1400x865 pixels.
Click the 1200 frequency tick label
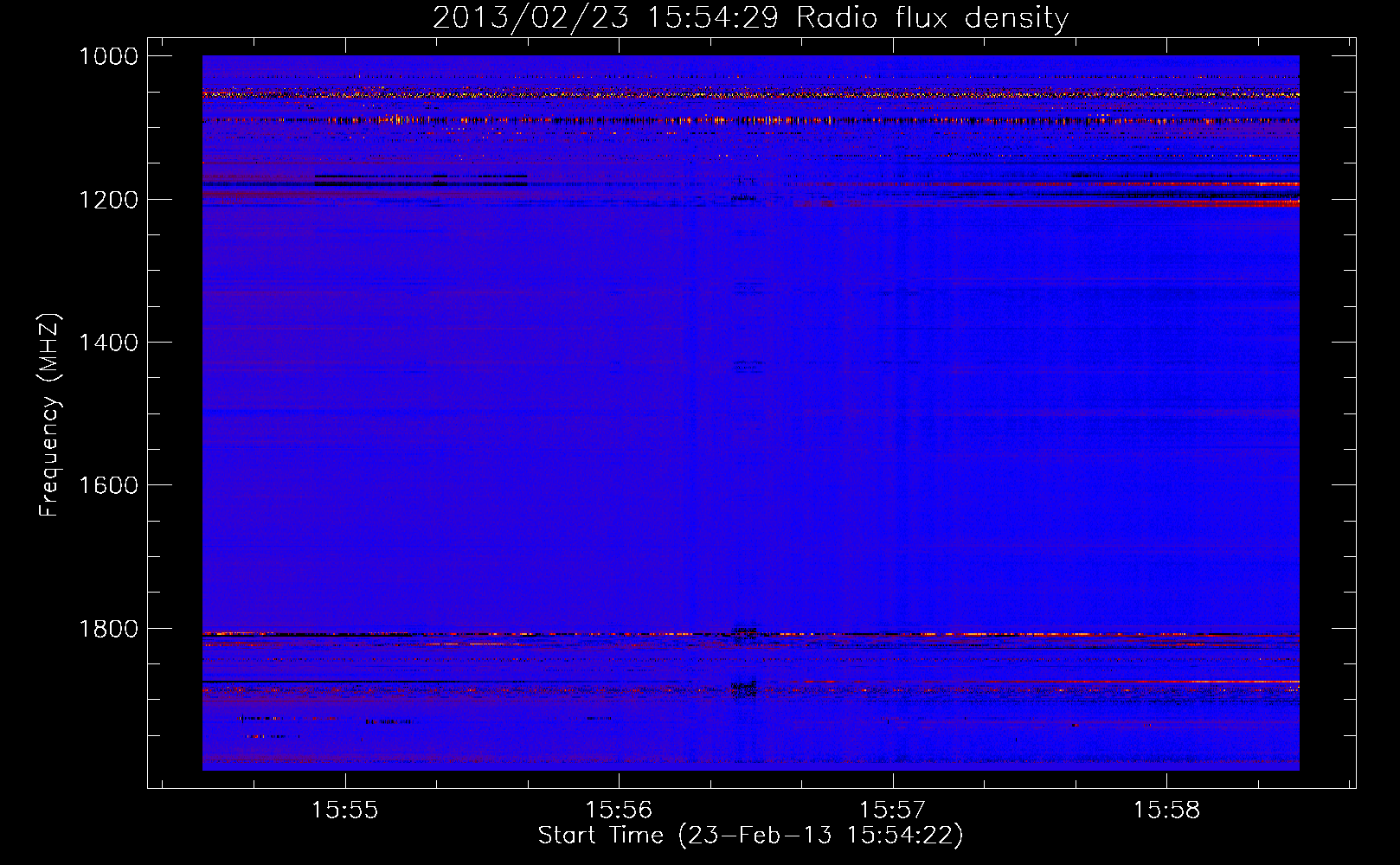point(108,200)
